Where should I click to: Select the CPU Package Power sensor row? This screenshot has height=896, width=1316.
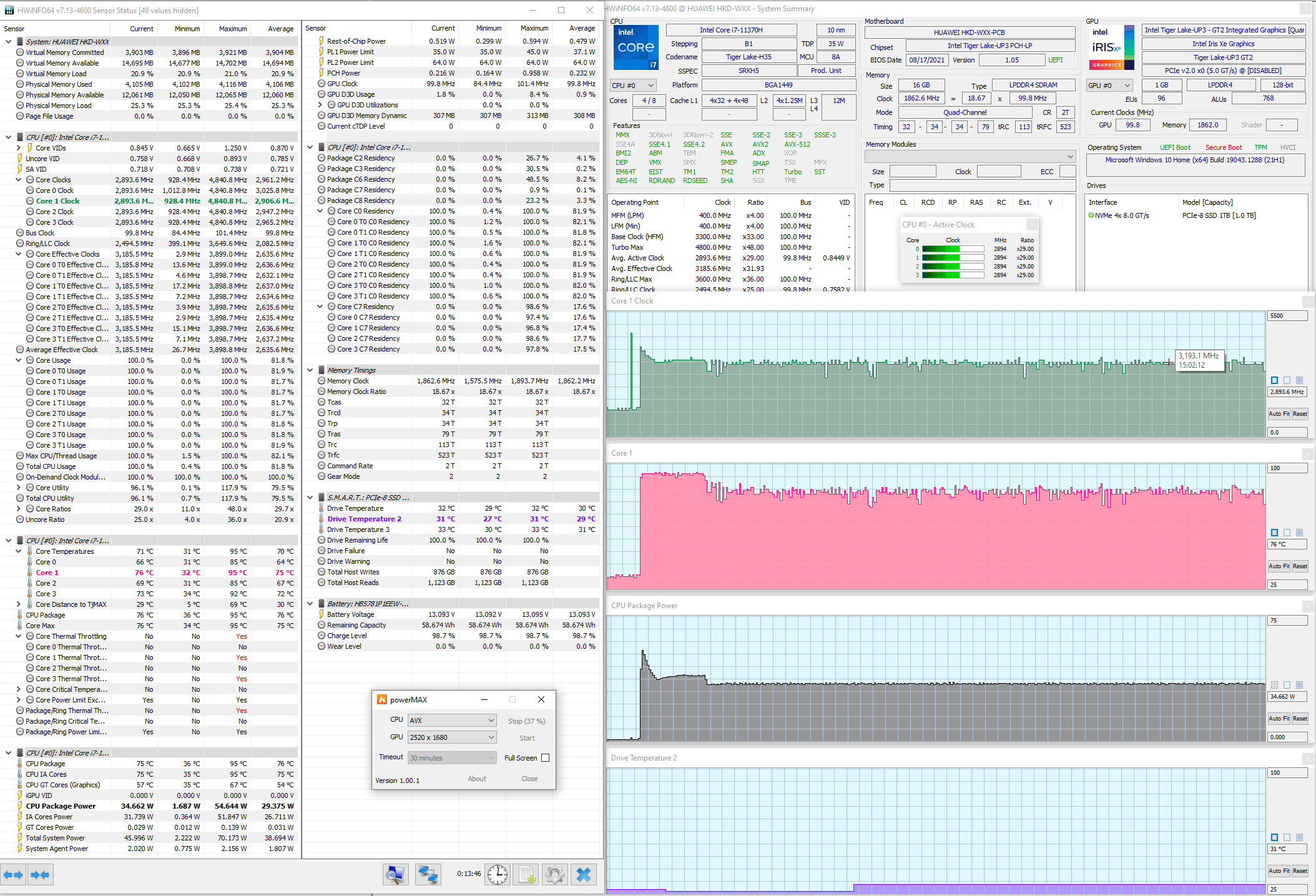[61, 806]
